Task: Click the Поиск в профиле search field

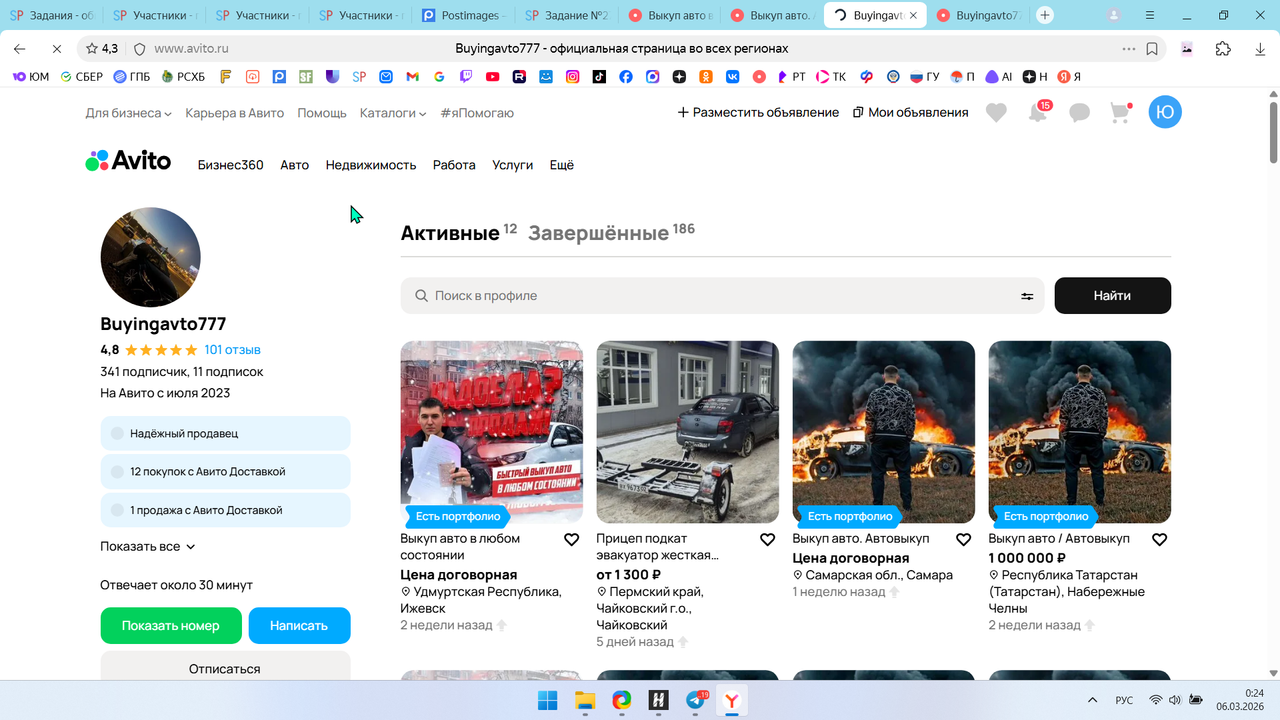Action: tap(722, 296)
